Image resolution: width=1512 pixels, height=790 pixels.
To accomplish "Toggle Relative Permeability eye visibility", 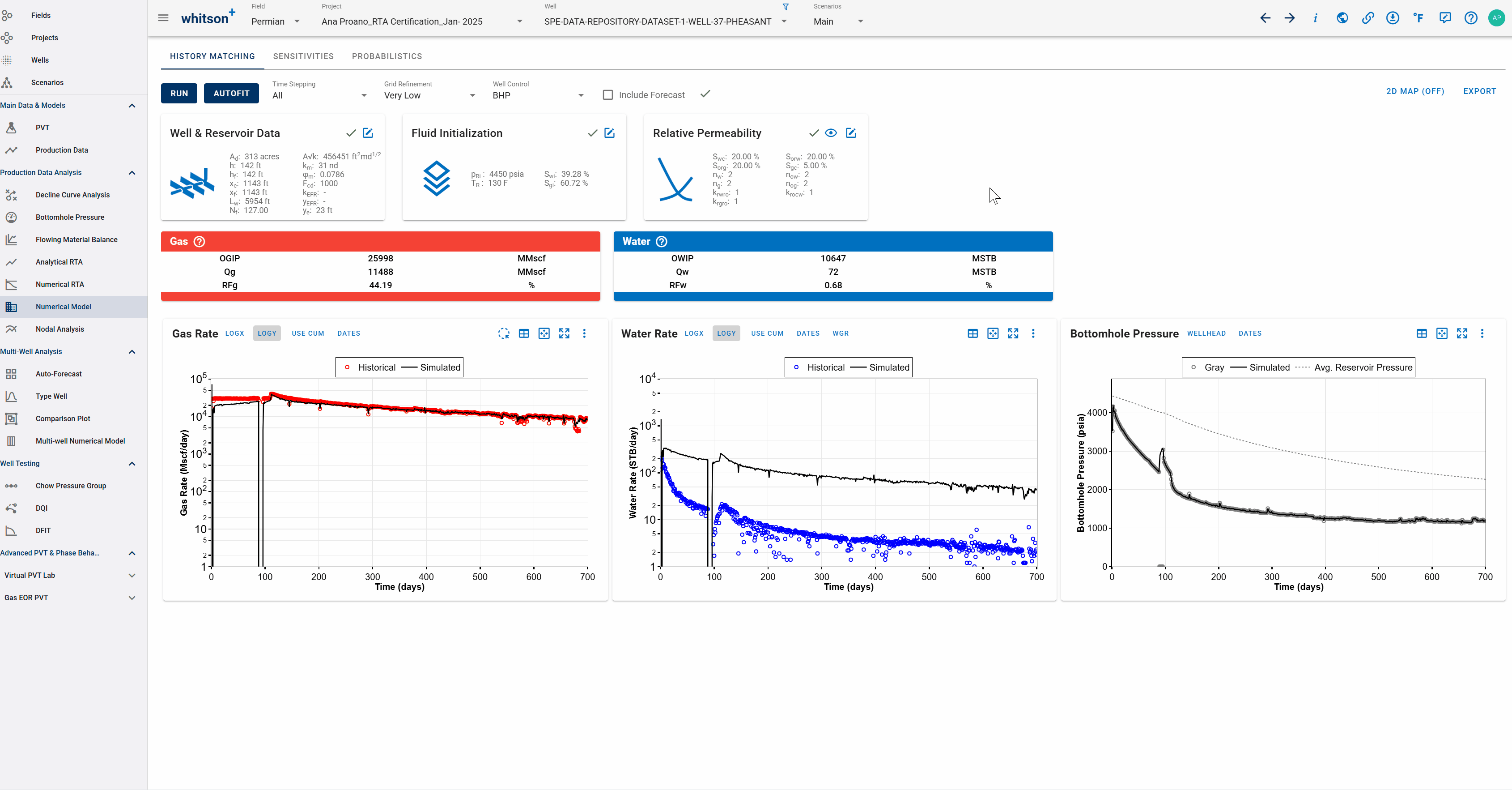I will pos(831,133).
